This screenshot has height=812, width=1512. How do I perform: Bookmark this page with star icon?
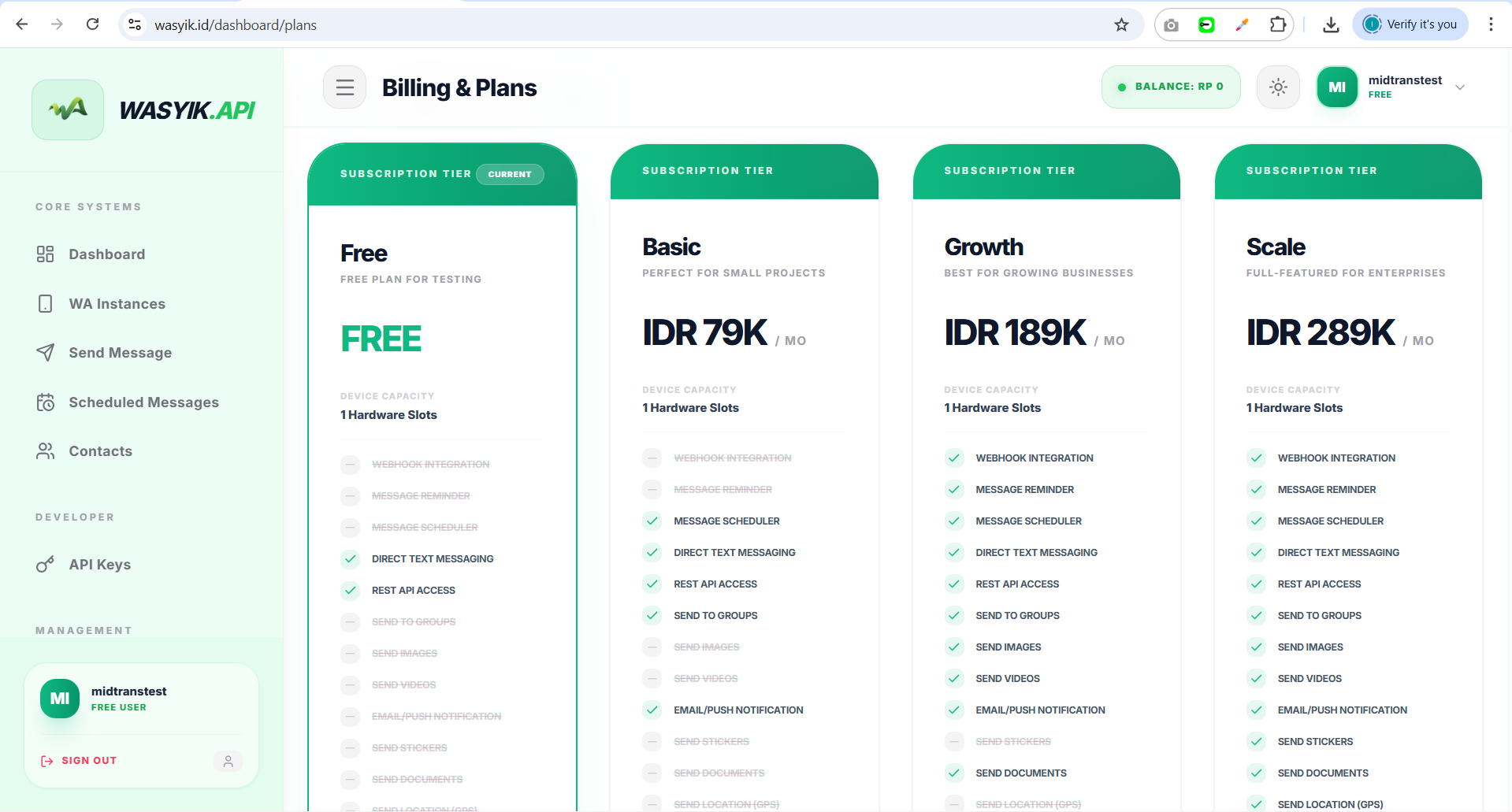(x=1121, y=24)
